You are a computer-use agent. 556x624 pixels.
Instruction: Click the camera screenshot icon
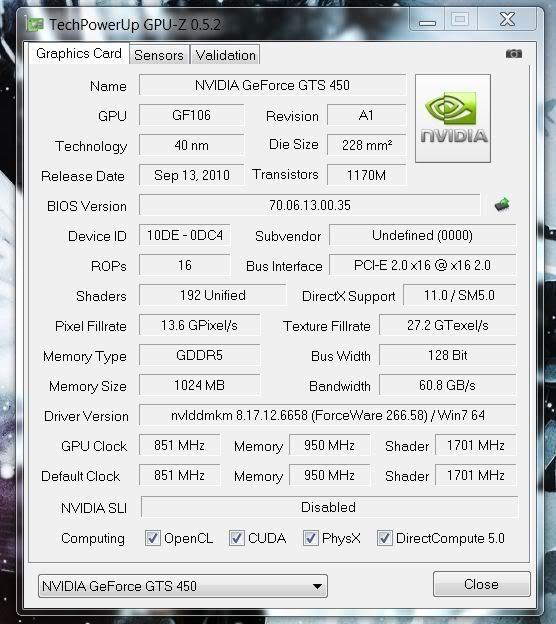pos(513,54)
